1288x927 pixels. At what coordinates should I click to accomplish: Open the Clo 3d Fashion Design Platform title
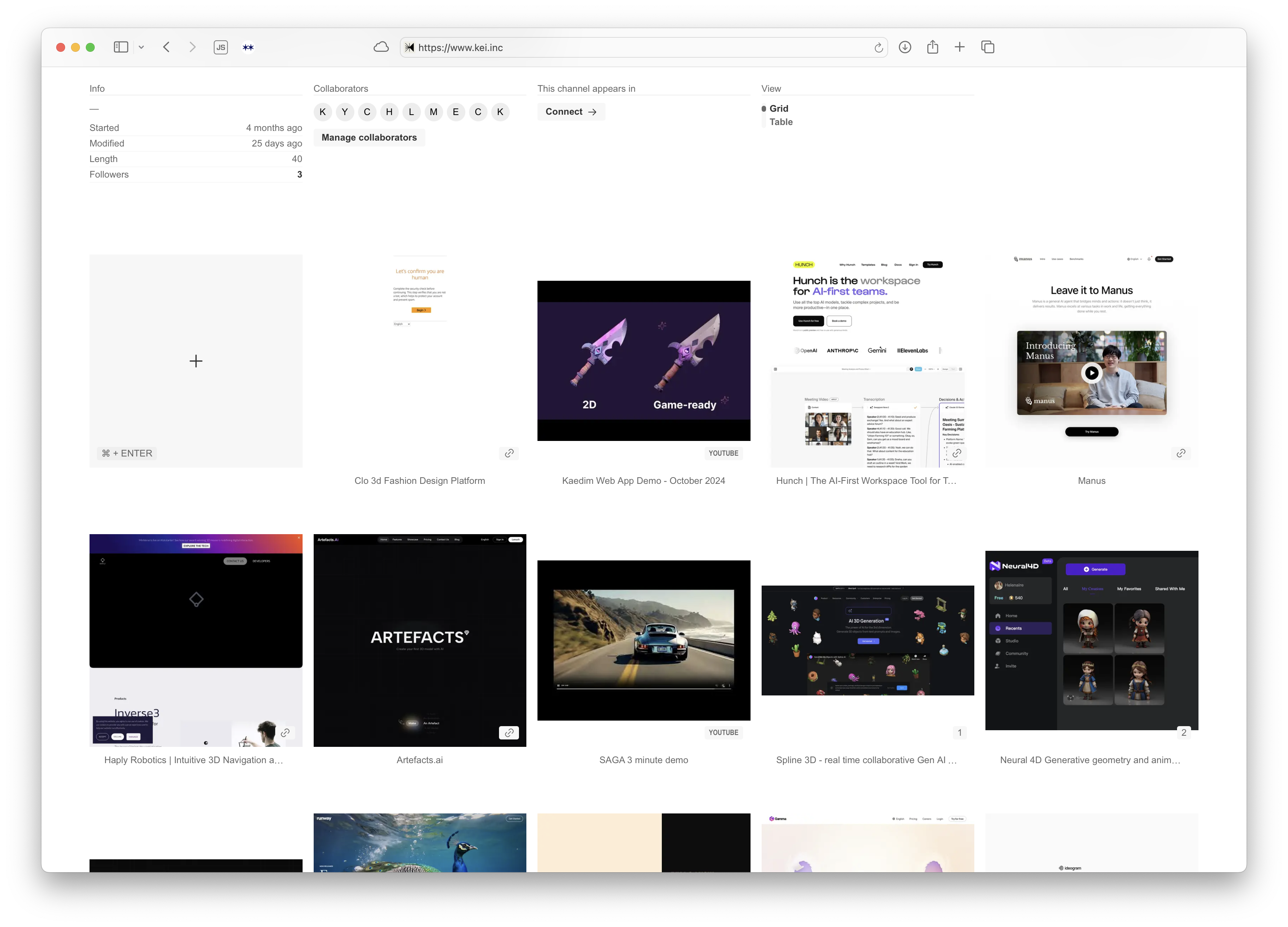click(420, 481)
